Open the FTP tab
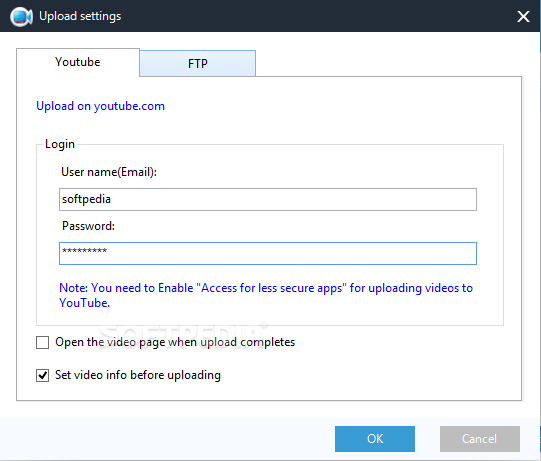The image size is (541, 461). tap(198, 63)
